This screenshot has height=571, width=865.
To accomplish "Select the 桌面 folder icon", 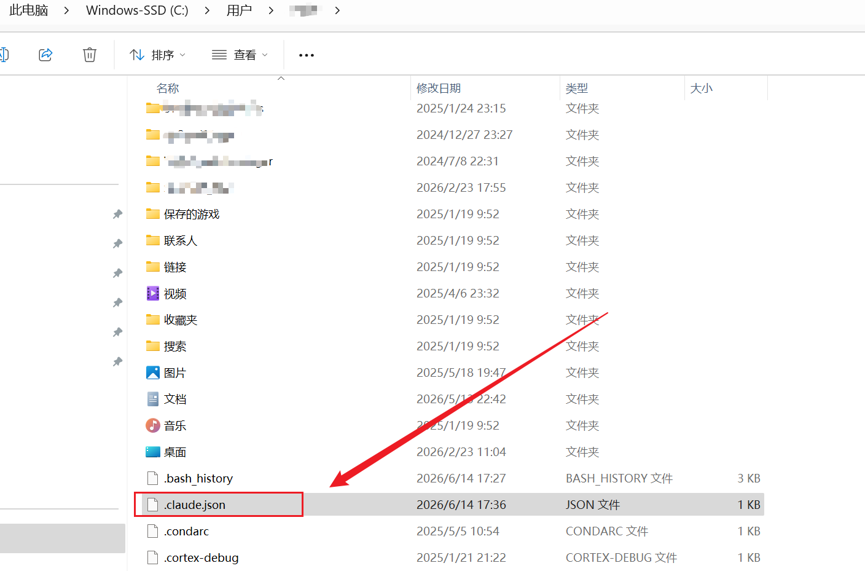I will pyautogui.click(x=153, y=452).
